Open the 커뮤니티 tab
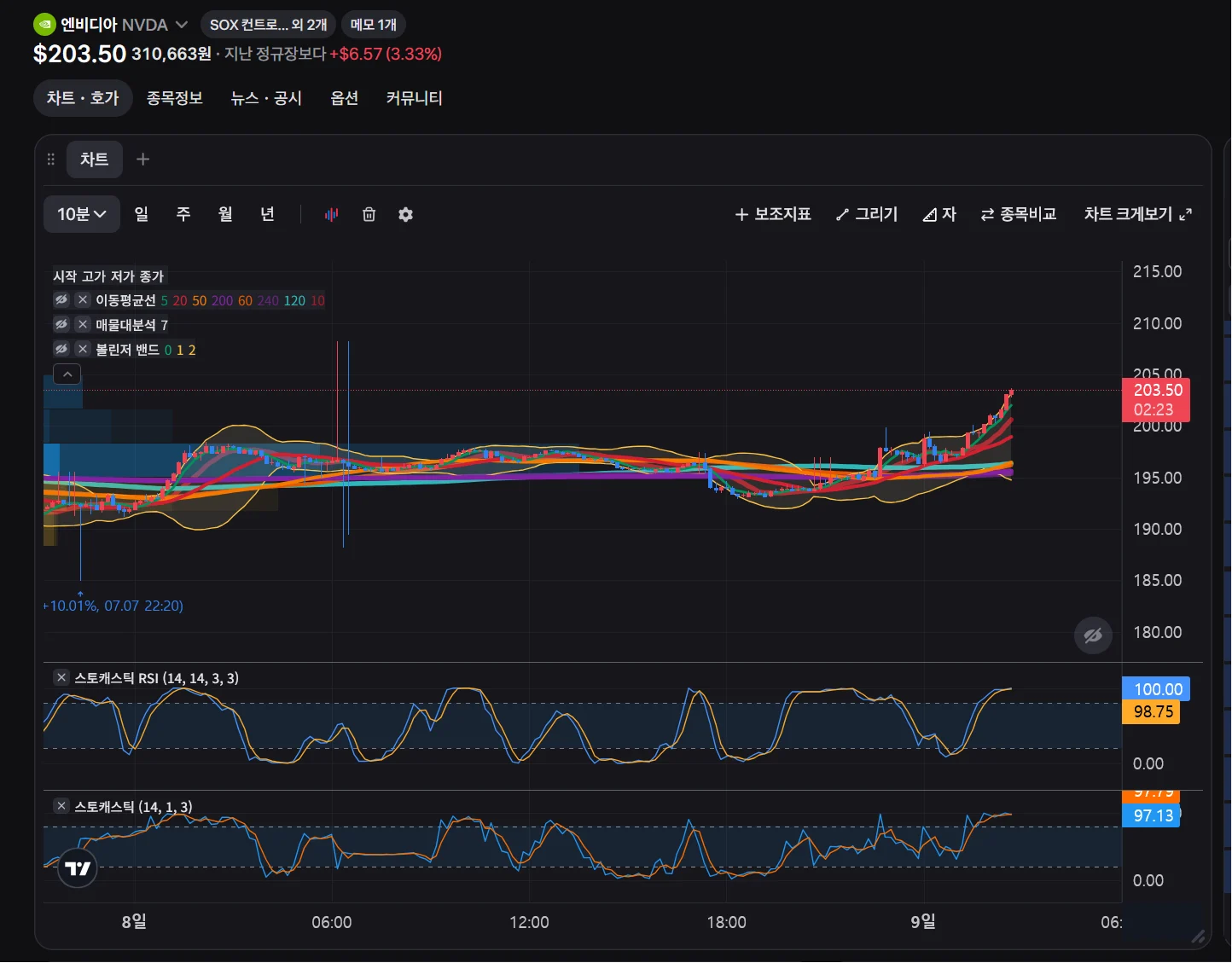 415,98
